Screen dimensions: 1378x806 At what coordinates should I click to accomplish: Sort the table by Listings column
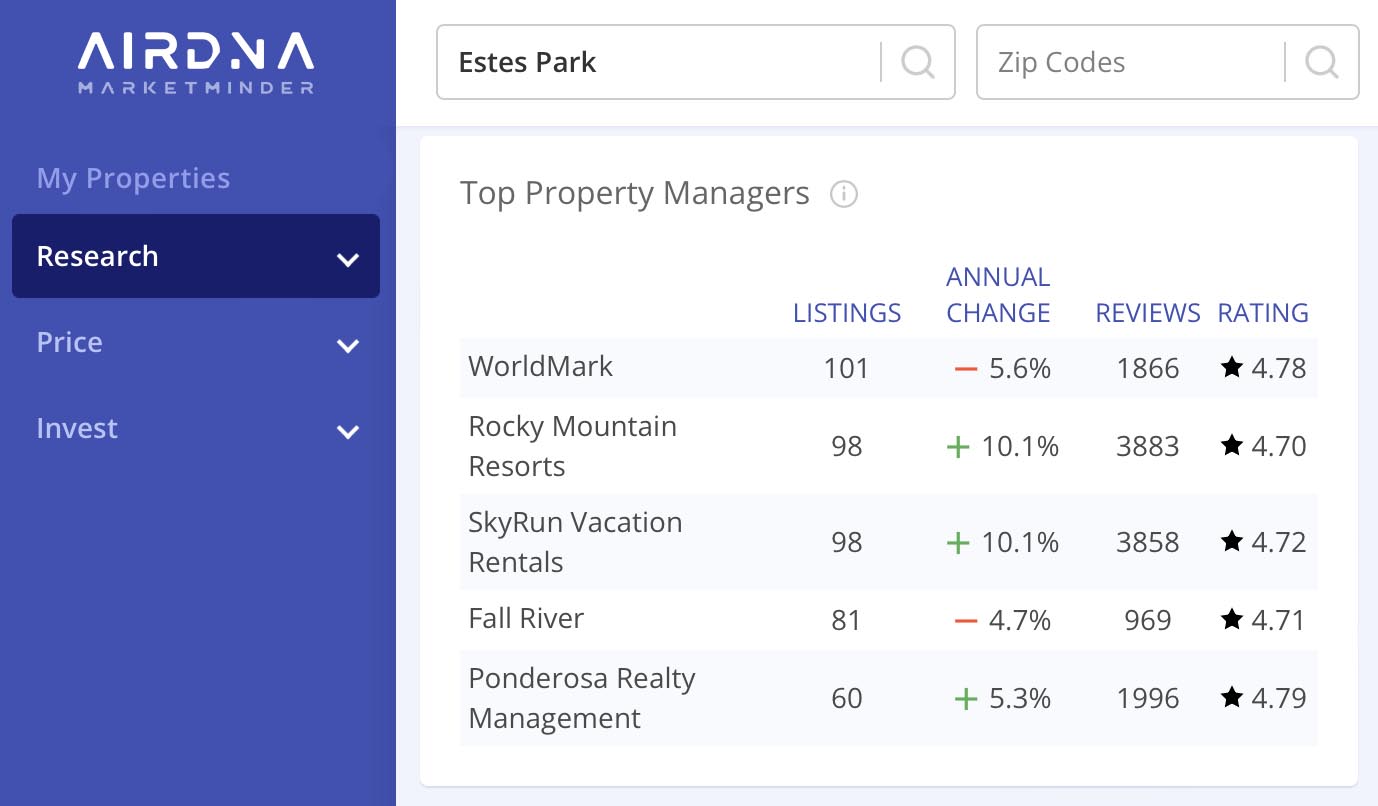point(846,313)
